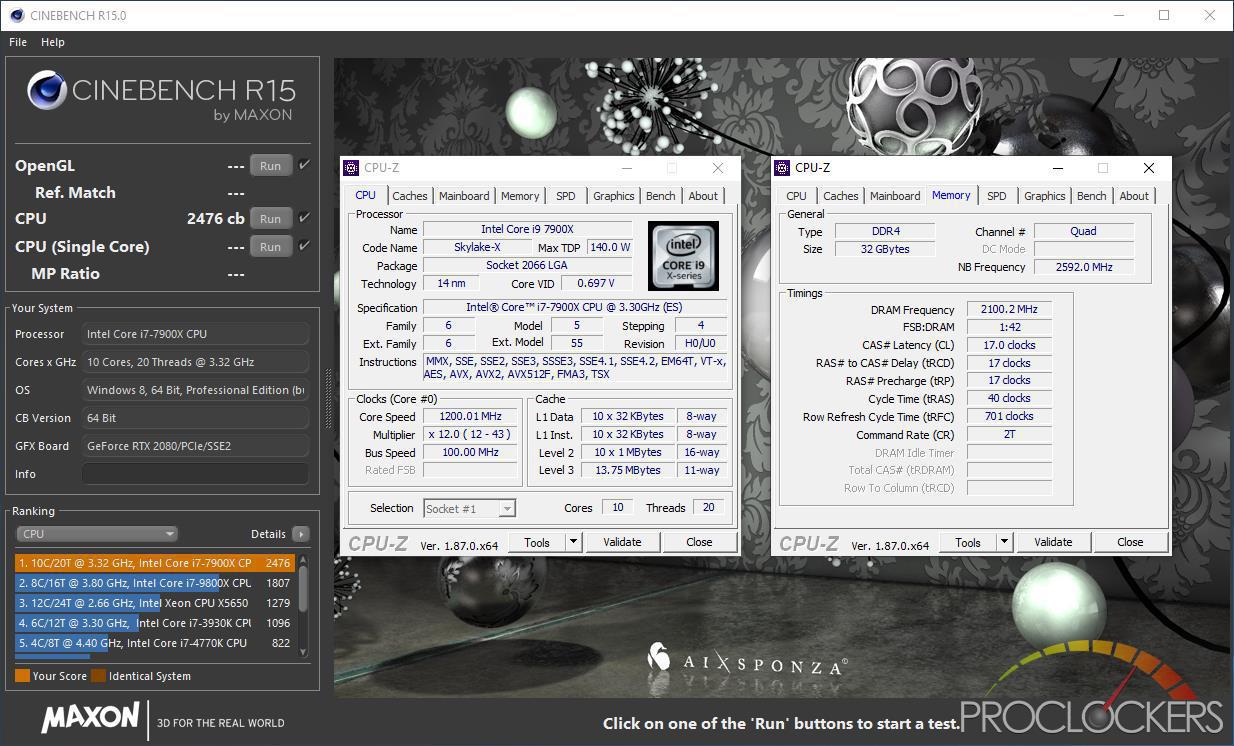Select Graphics tab in CPU-Z processor window
1234x746 pixels.
pos(614,196)
